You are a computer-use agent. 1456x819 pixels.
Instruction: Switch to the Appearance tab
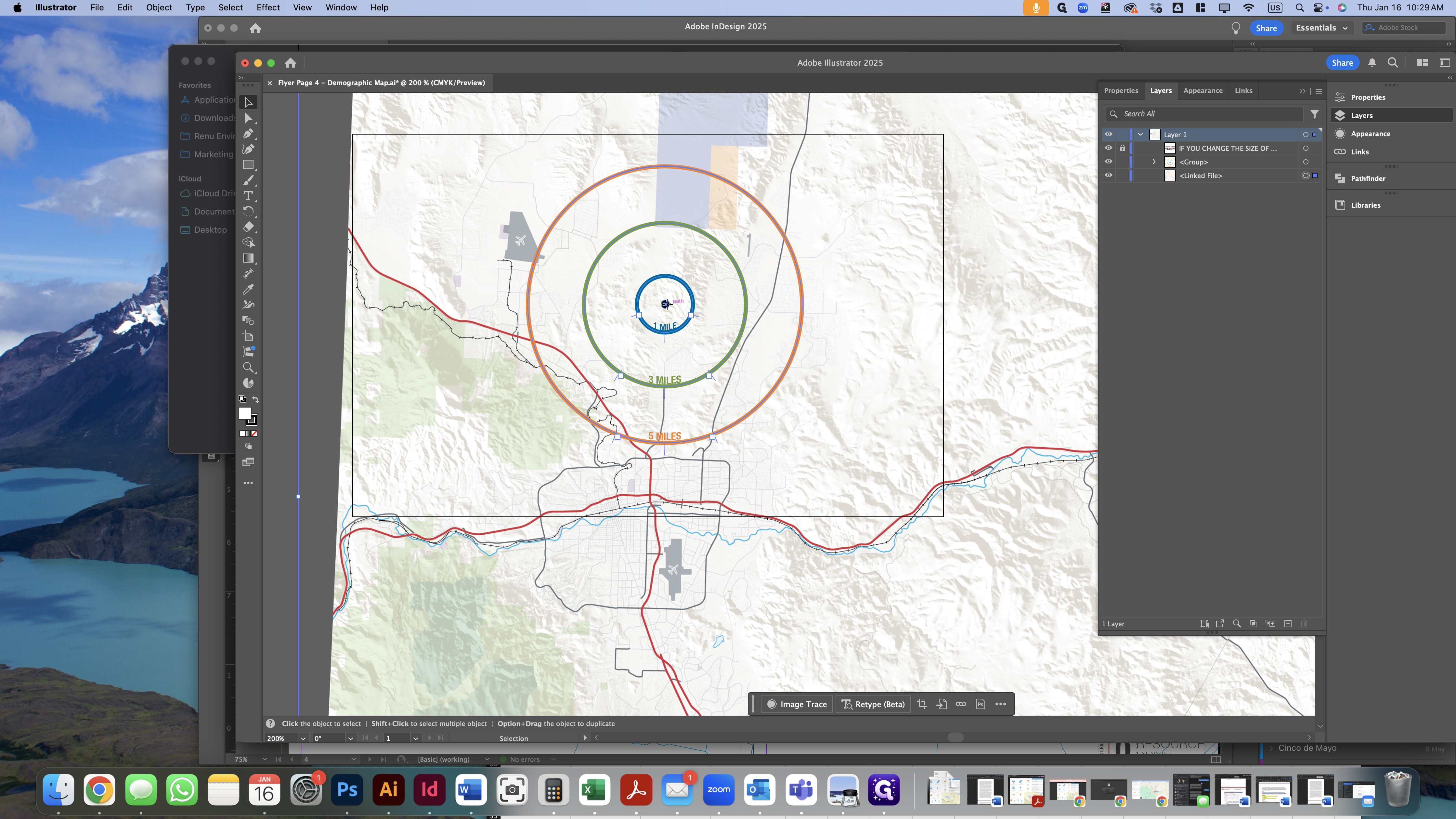[1203, 90]
